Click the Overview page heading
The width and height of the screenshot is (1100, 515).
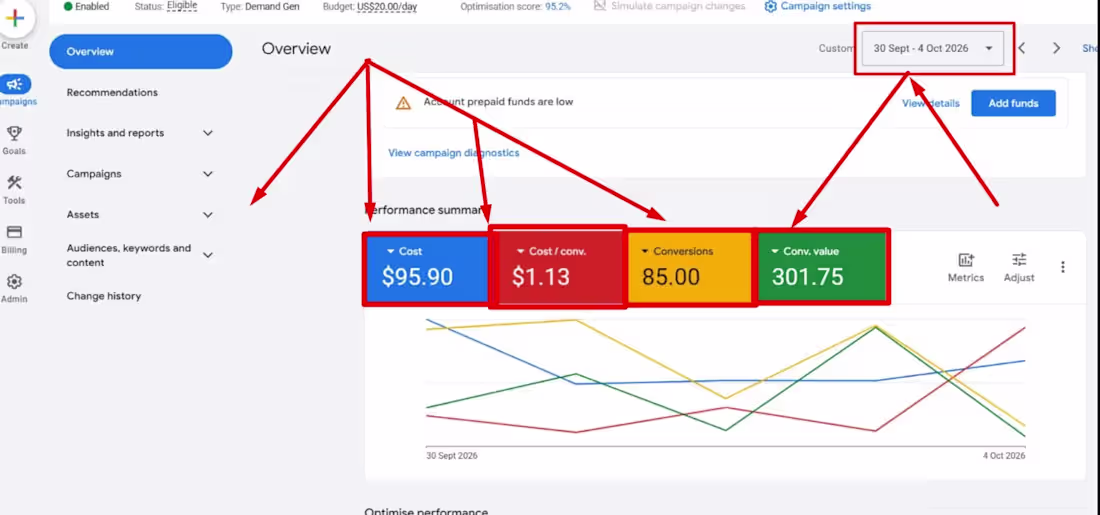296,49
